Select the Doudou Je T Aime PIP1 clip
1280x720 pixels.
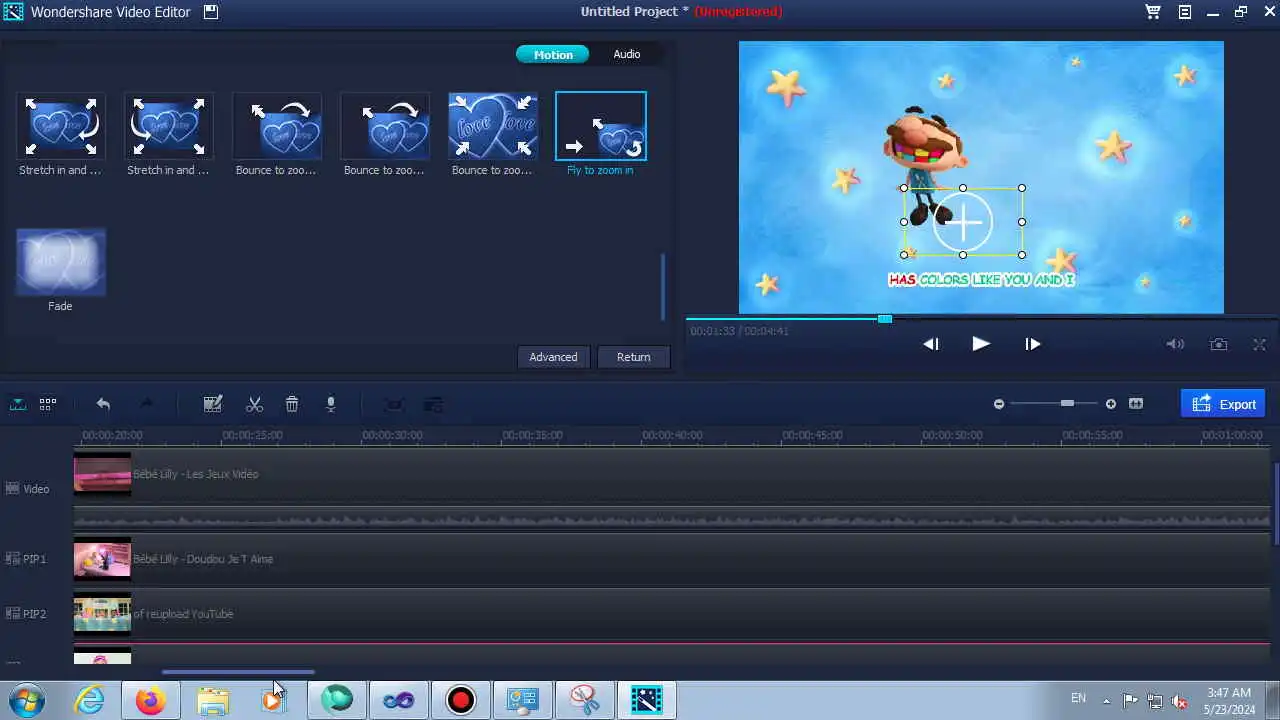(672, 559)
